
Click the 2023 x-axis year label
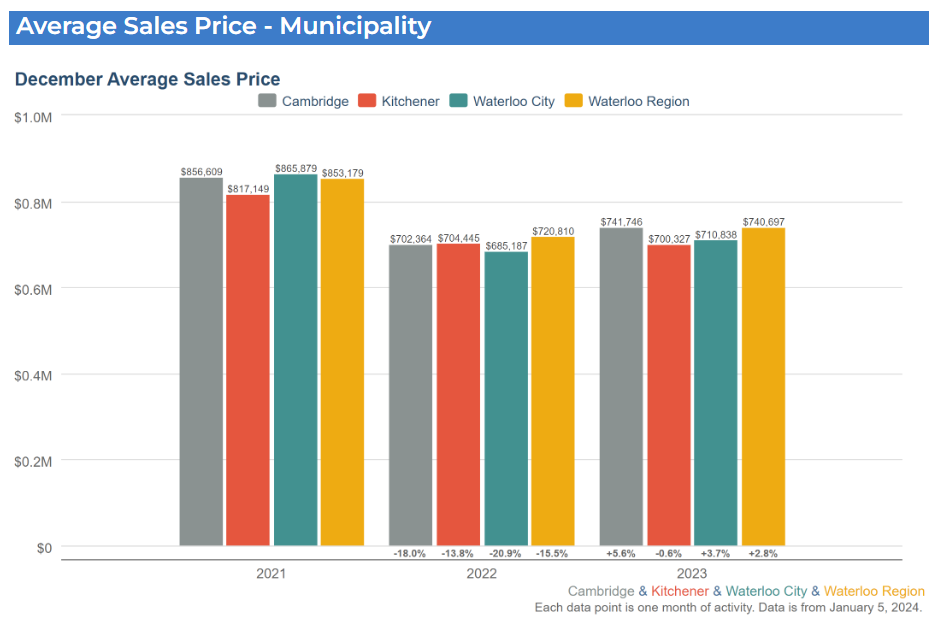tap(692, 574)
